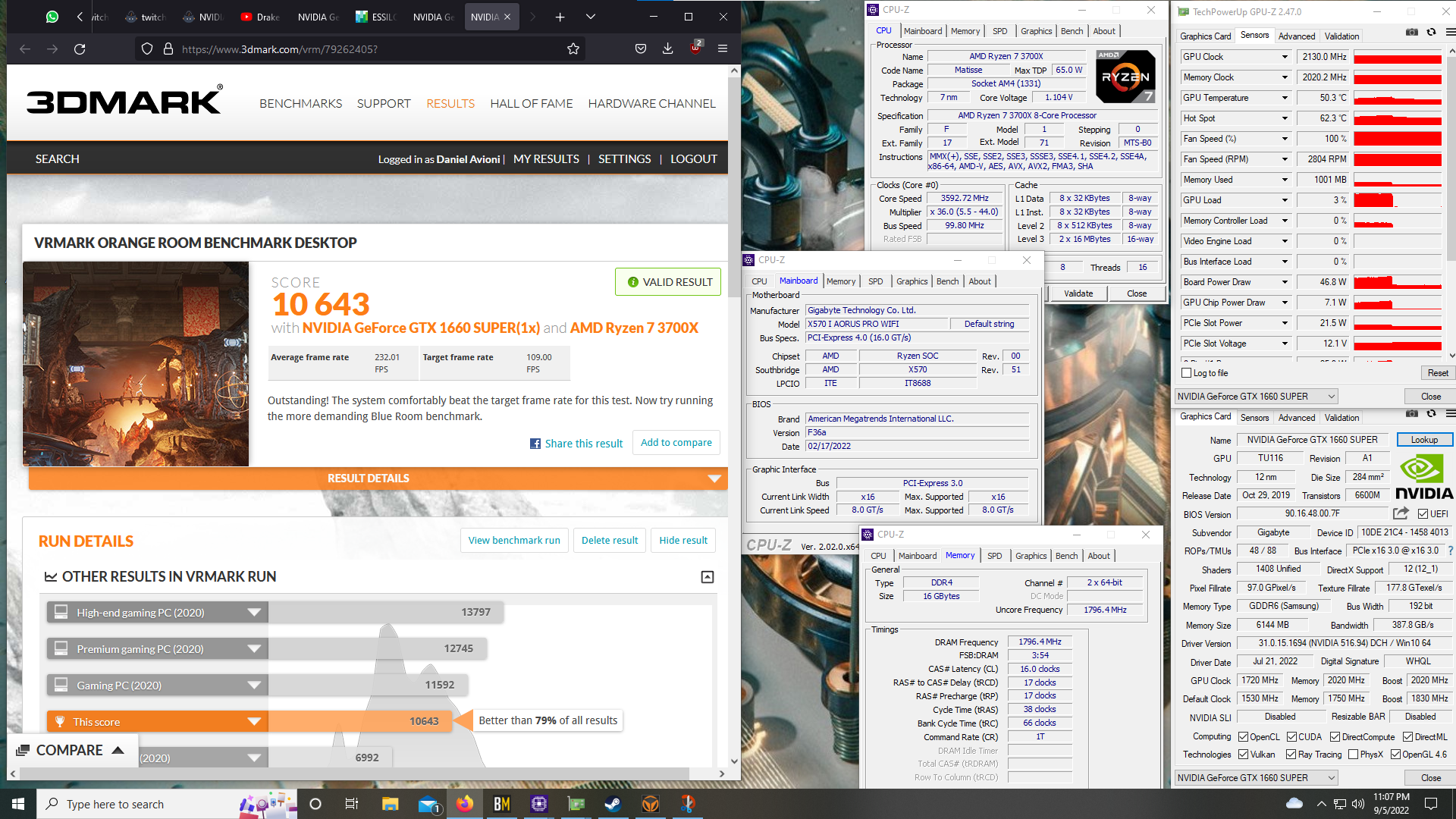Viewport: 1456px width, 819px height.
Task: Open notification center icon in taskbar
Action: pos(1431,804)
